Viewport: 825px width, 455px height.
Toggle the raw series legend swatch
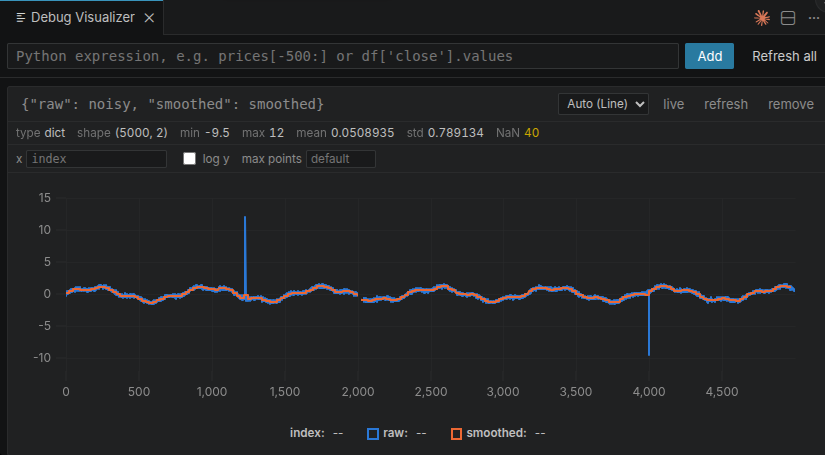coord(373,433)
